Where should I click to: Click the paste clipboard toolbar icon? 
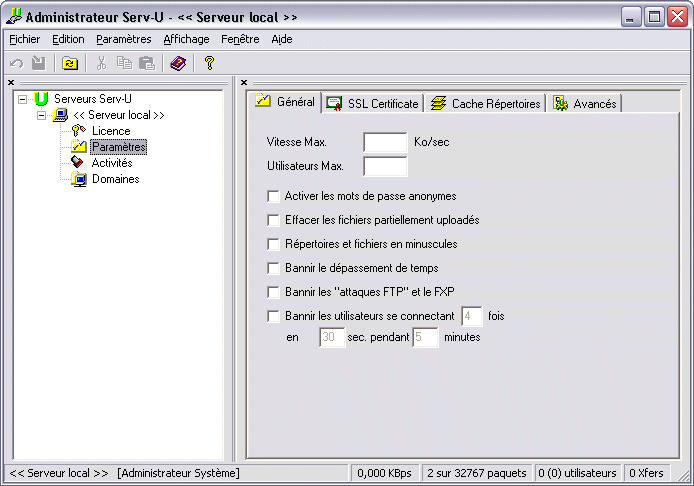pyautogui.click(x=147, y=63)
